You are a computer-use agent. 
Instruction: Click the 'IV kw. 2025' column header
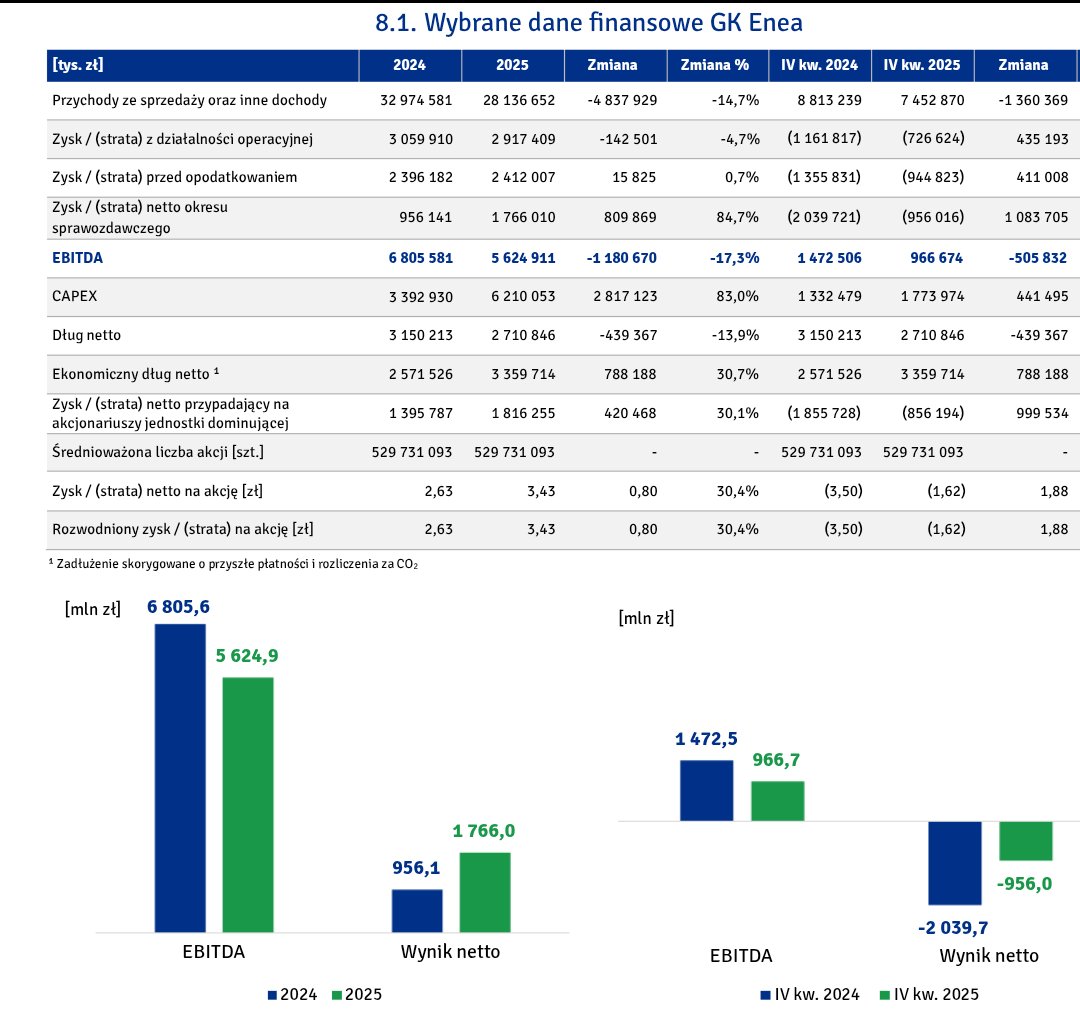[x=922, y=65]
